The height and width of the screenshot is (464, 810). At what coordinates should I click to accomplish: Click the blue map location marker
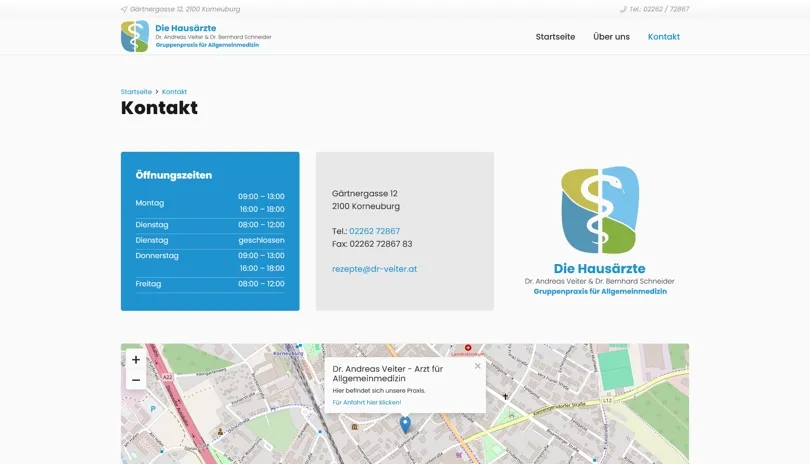(x=406, y=425)
